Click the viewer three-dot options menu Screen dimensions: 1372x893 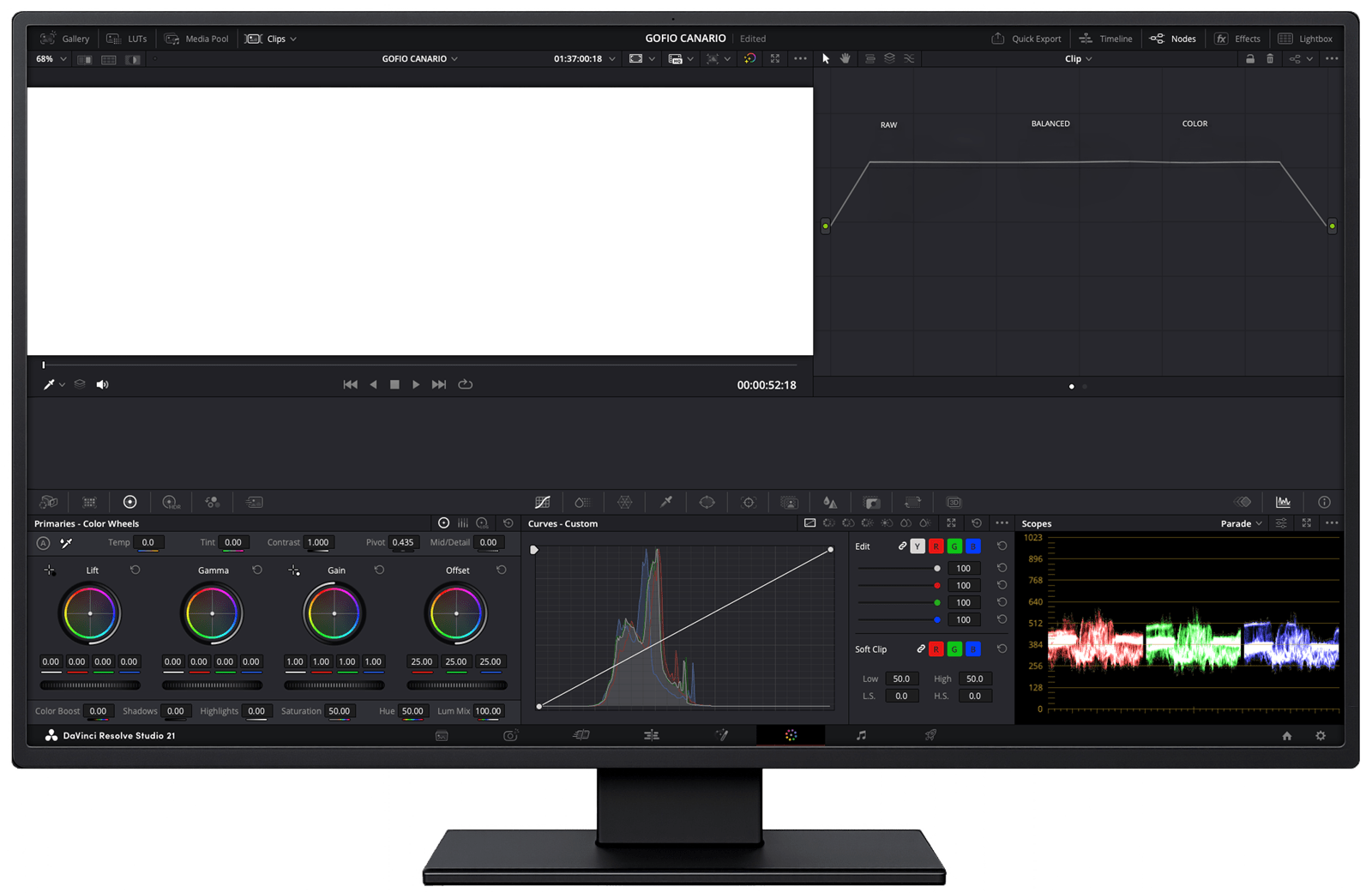click(800, 59)
